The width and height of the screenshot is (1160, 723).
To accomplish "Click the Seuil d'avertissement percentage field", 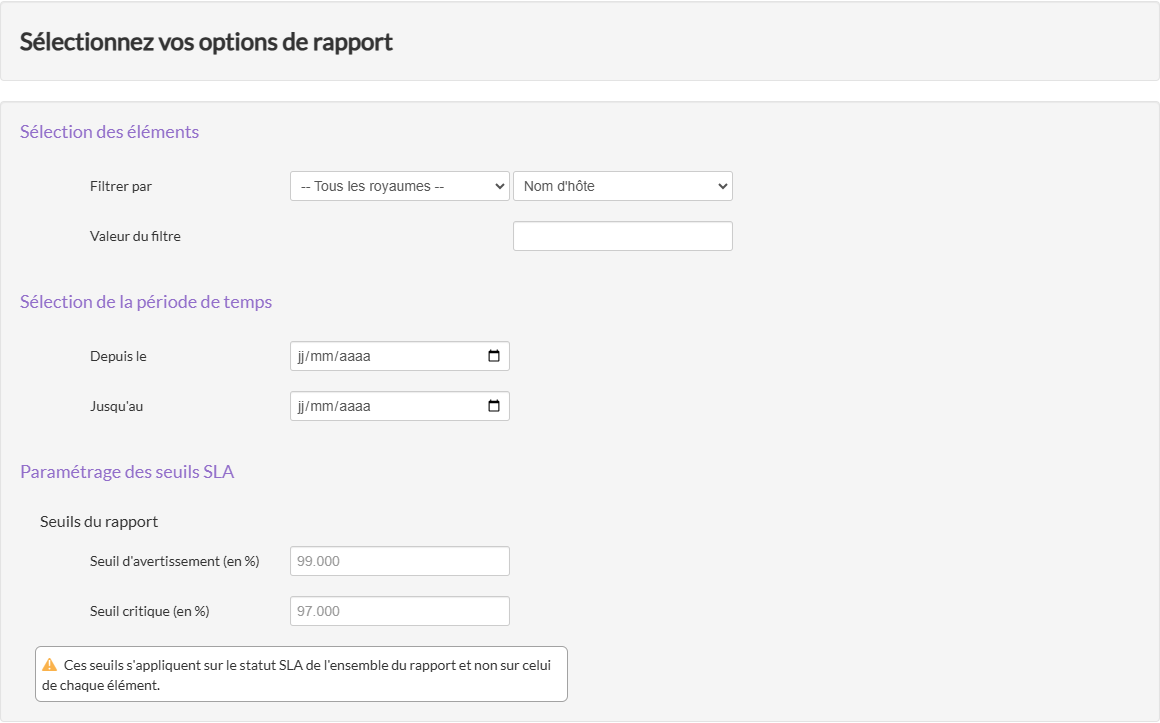I will click(x=399, y=561).
